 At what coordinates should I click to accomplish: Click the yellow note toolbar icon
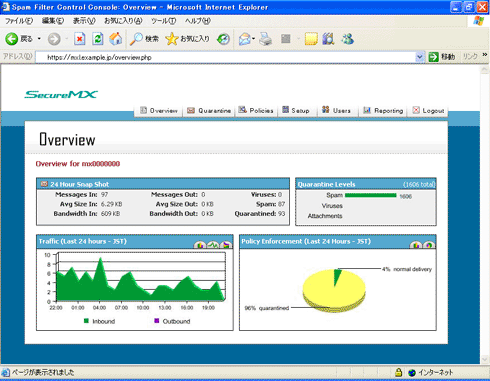[x=311, y=39]
